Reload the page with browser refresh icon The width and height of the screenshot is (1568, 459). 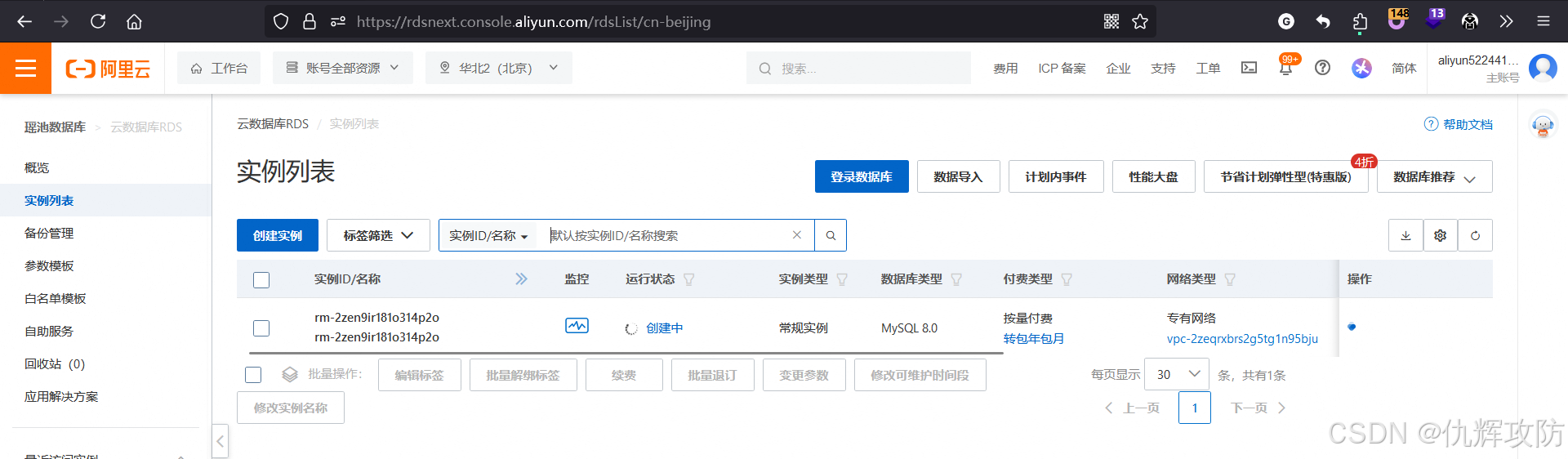[98, 21]
